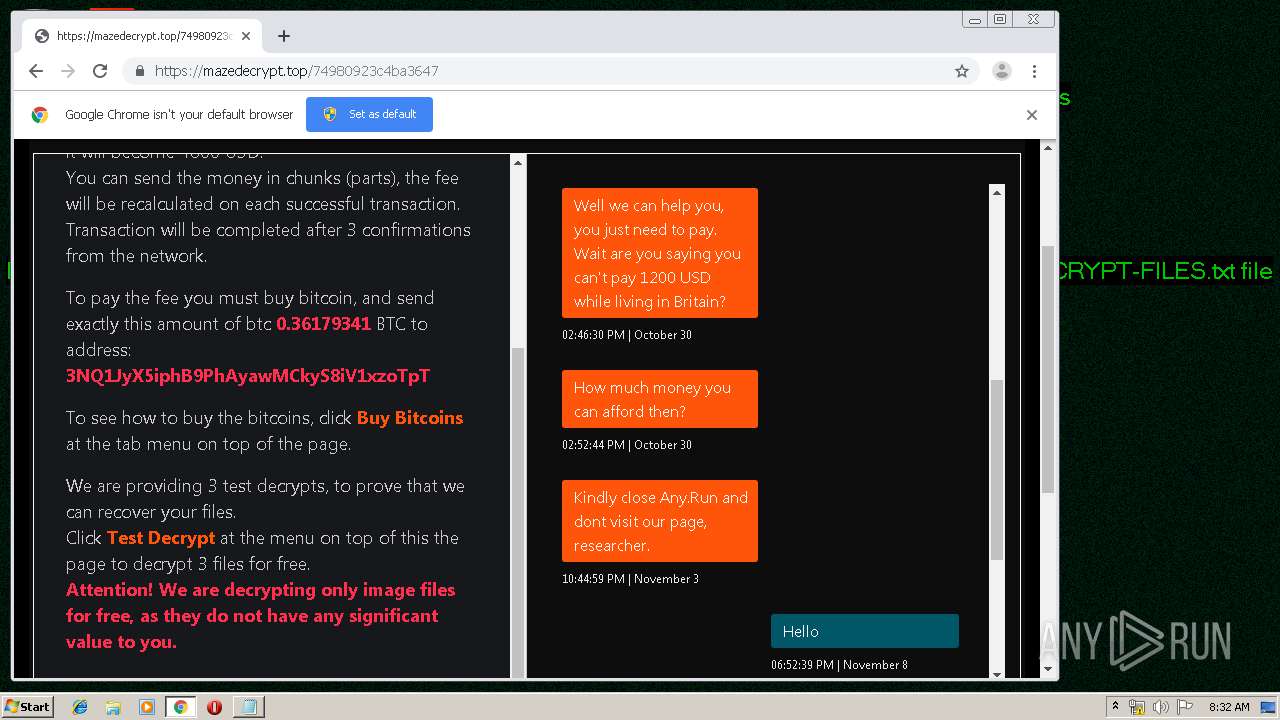The image size is (1280, 720).
Task: View site lock security info
Action: coord(140,71)
